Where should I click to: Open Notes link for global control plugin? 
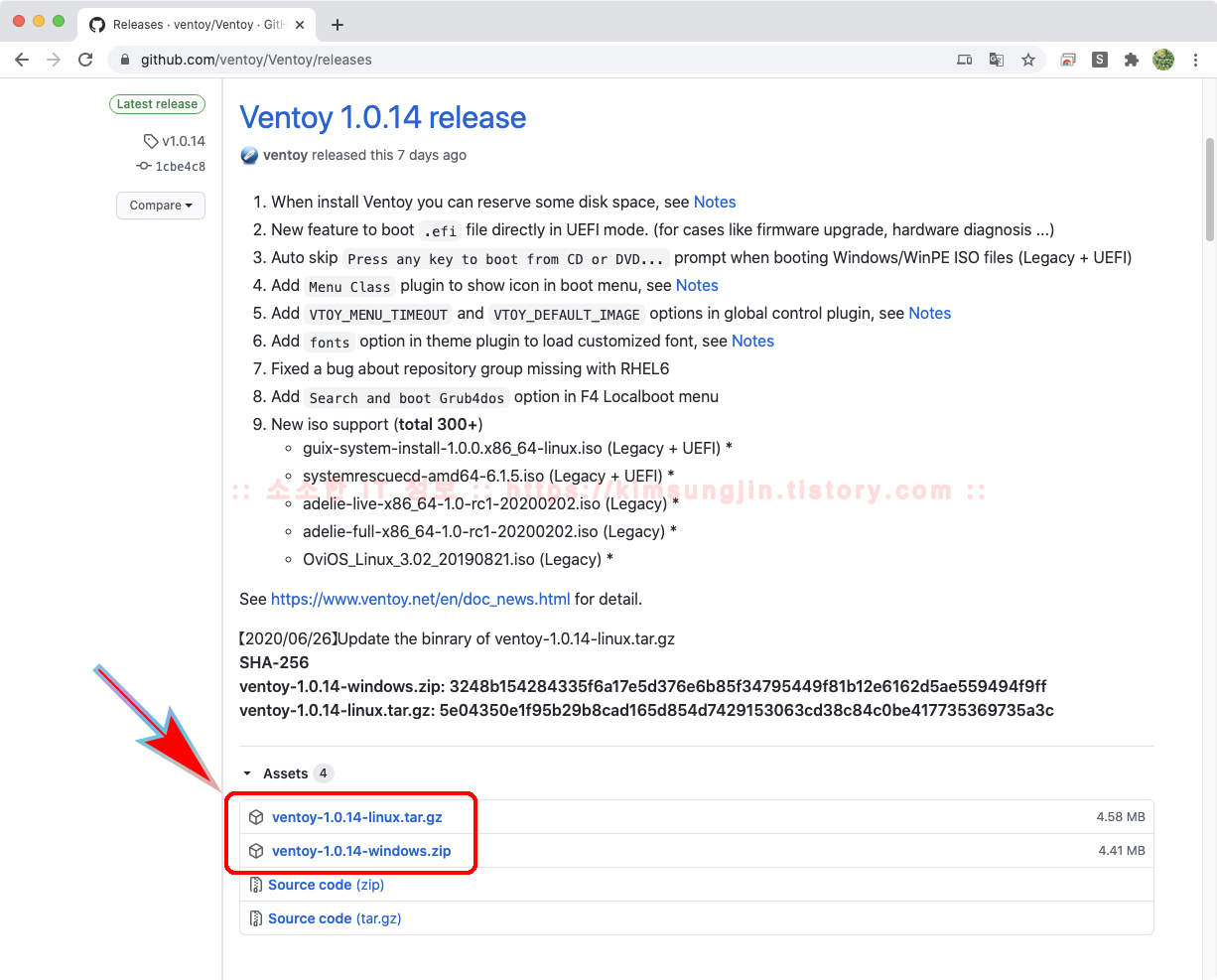click(x=929, y=313)
